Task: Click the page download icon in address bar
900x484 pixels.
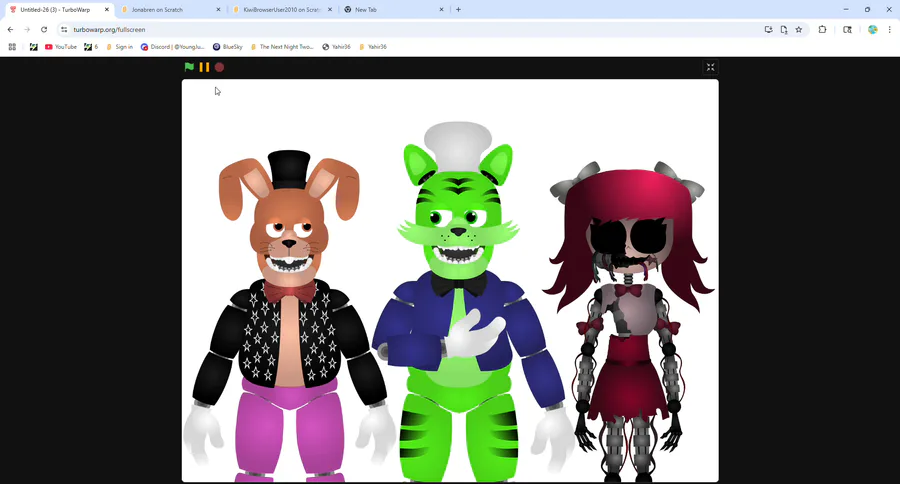Action: click(x=783, y=29)
